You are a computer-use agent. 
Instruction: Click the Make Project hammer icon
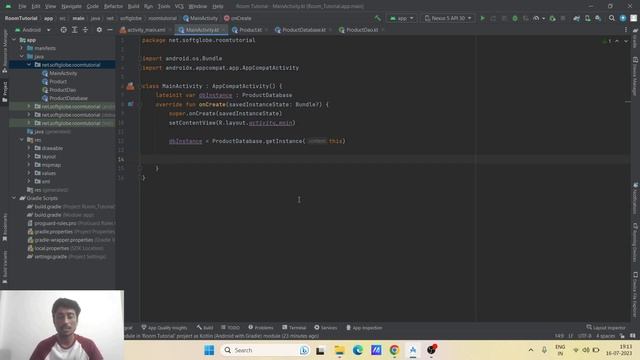[378, 18]
